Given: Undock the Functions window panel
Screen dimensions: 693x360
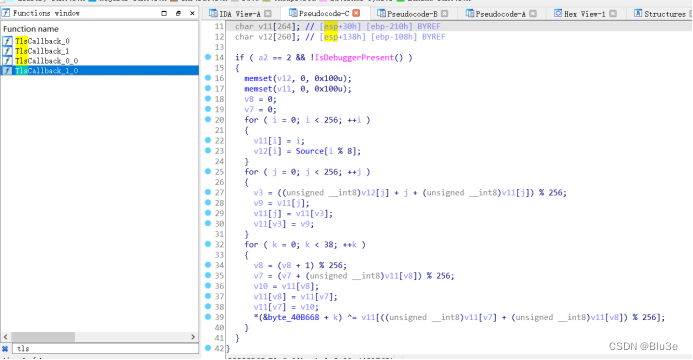Looking at the screenshot, I should point(178,13).
